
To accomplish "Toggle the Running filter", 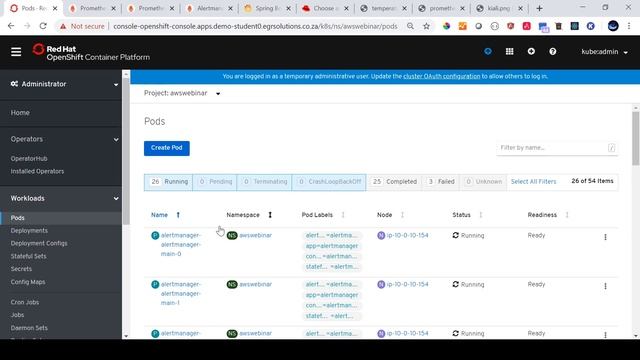I will (x=168, y=182).
